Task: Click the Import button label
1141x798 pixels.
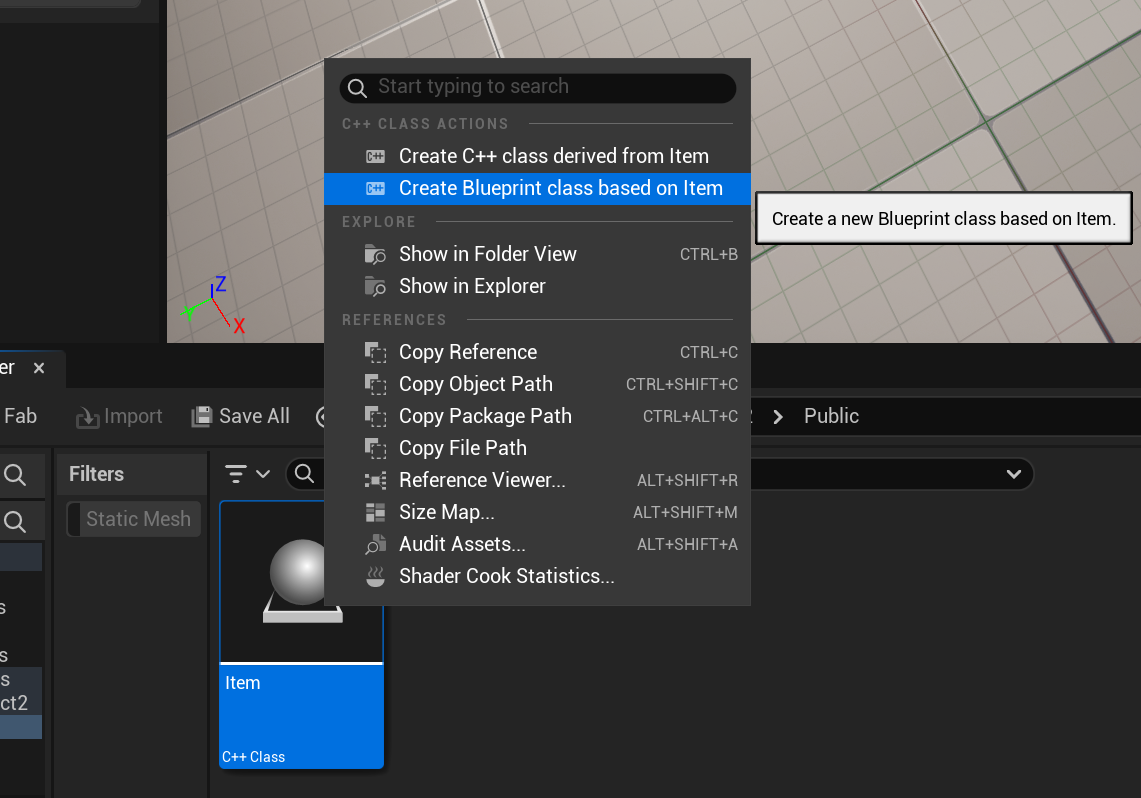Action: [x=133, y=416]
